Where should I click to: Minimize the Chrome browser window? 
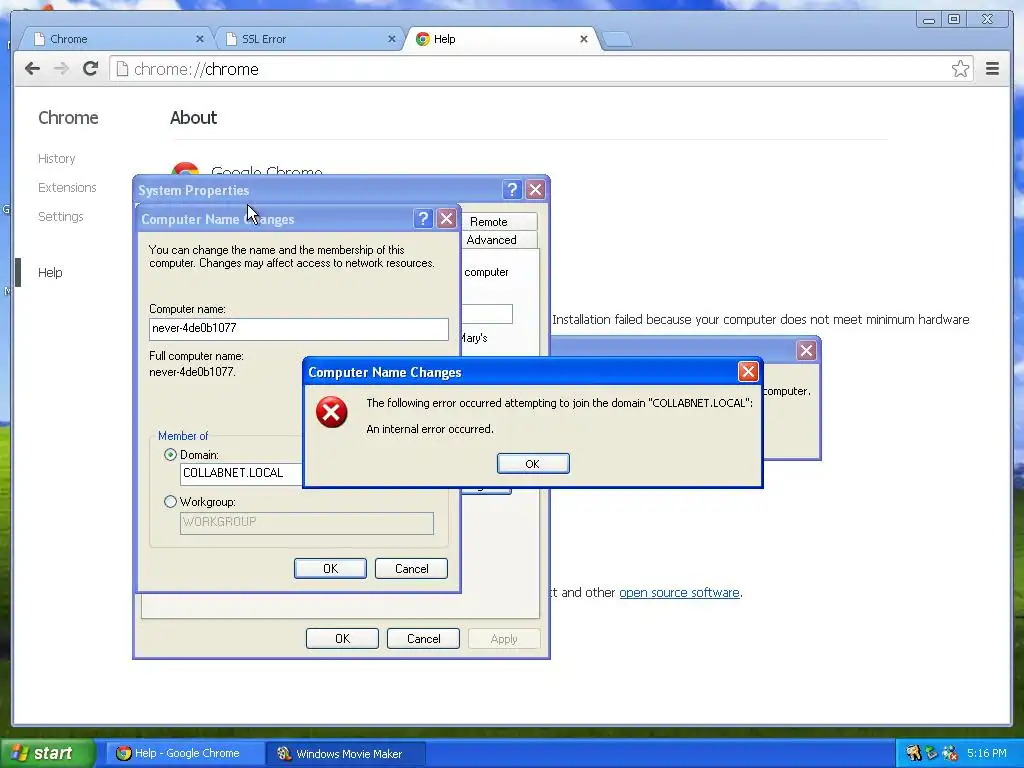click(929, 20)
